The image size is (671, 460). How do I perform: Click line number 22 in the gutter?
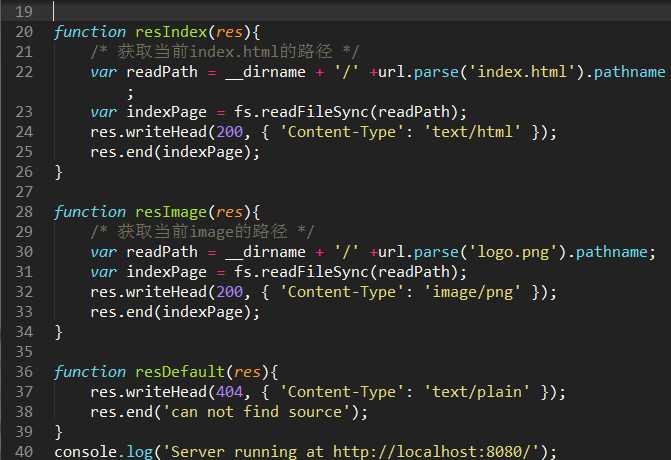24,71
